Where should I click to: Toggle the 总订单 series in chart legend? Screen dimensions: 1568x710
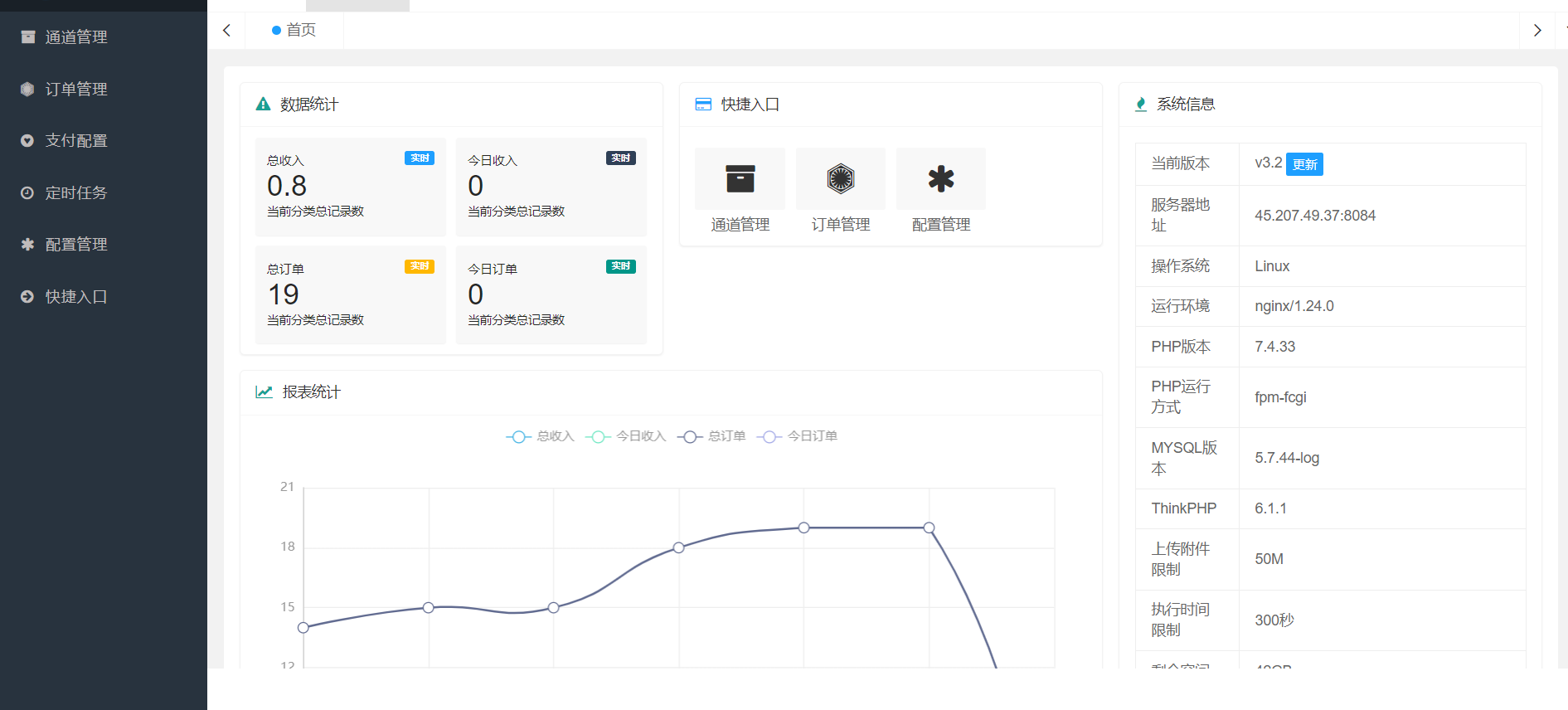point(711,436)
